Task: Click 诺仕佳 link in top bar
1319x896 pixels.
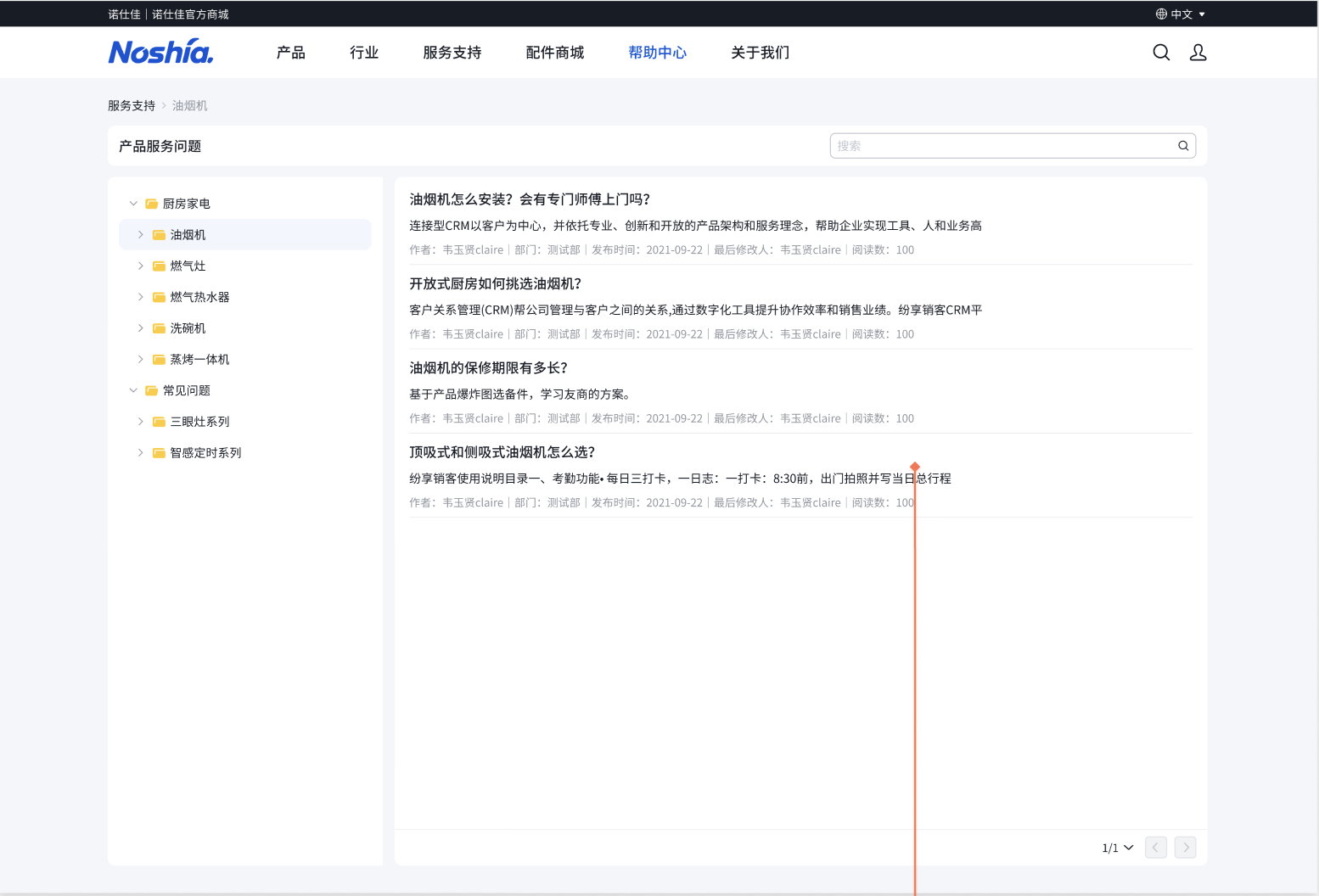Action: tap(124, 14)
